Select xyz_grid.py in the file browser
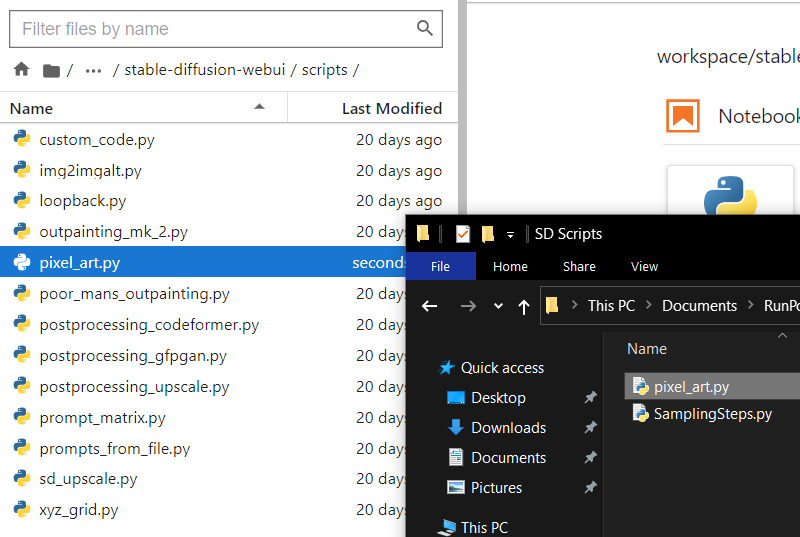 point(79,509)
